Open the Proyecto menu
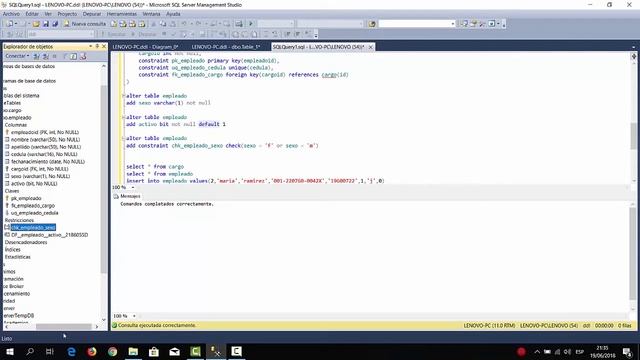 (x=67, y=14)
